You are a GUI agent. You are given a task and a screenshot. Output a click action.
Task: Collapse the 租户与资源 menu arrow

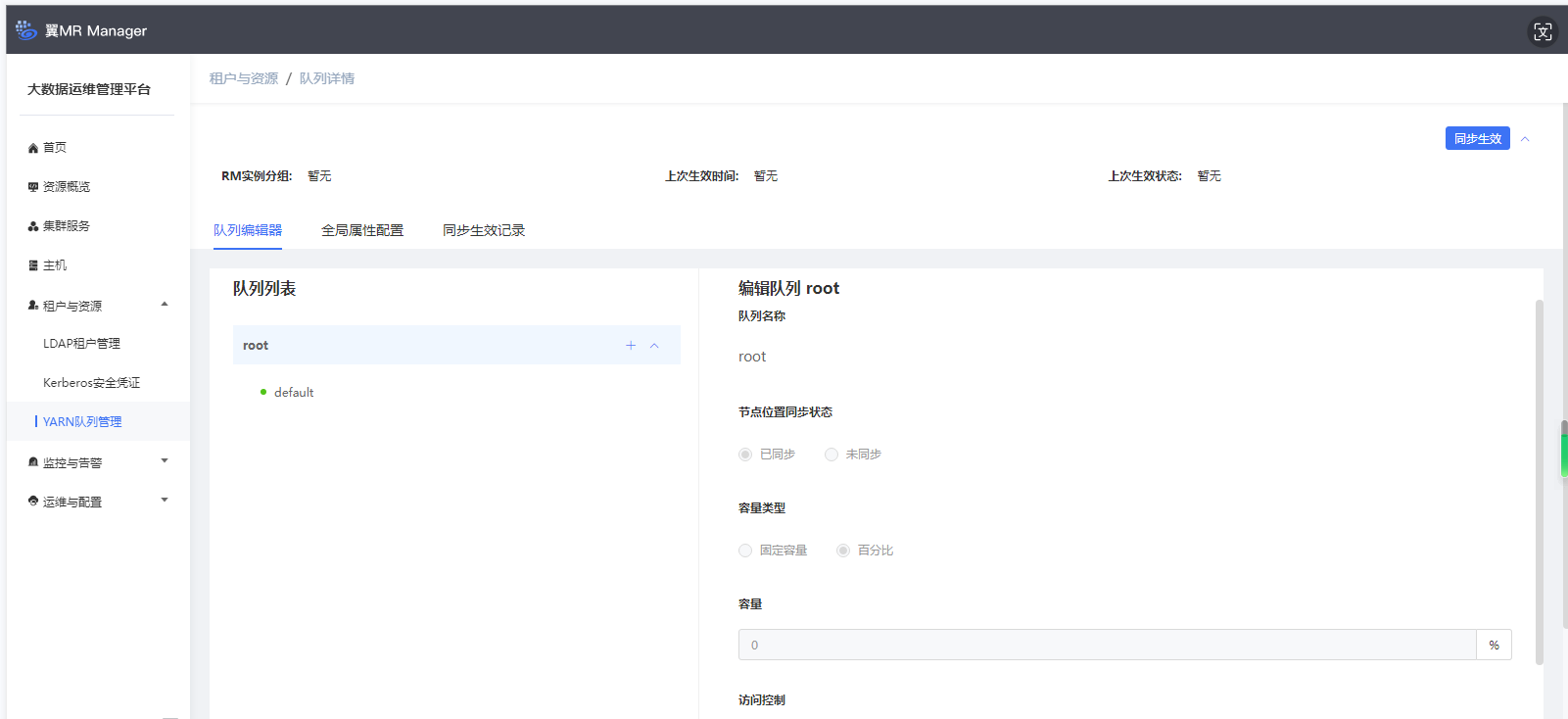pyautogui.click(x=165, y=304)
